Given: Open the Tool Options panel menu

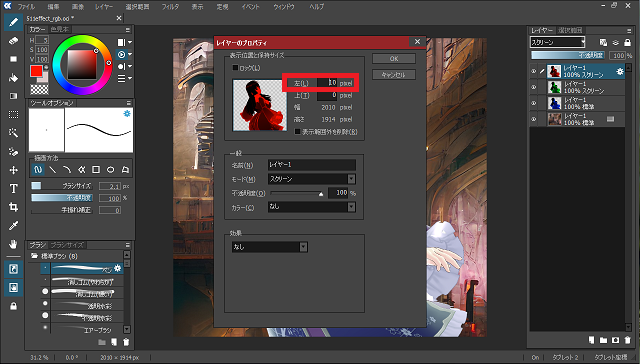Looking at the screenshot, I should 129,103.
